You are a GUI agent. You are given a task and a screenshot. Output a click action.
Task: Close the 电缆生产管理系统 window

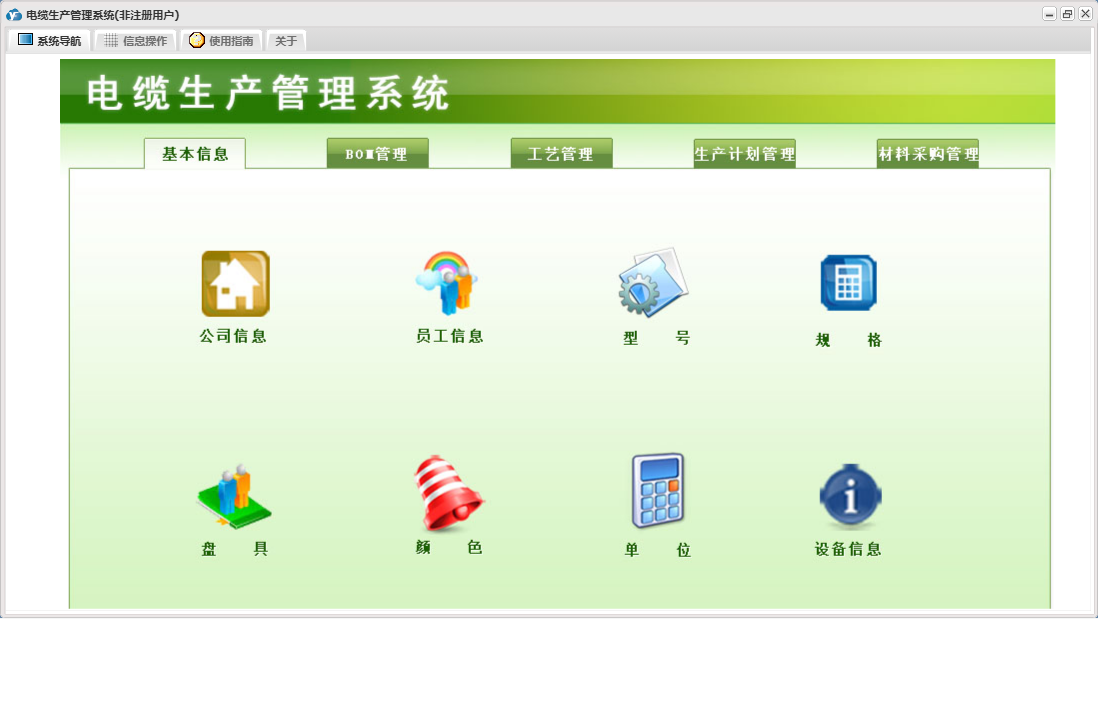[1085, 14]
